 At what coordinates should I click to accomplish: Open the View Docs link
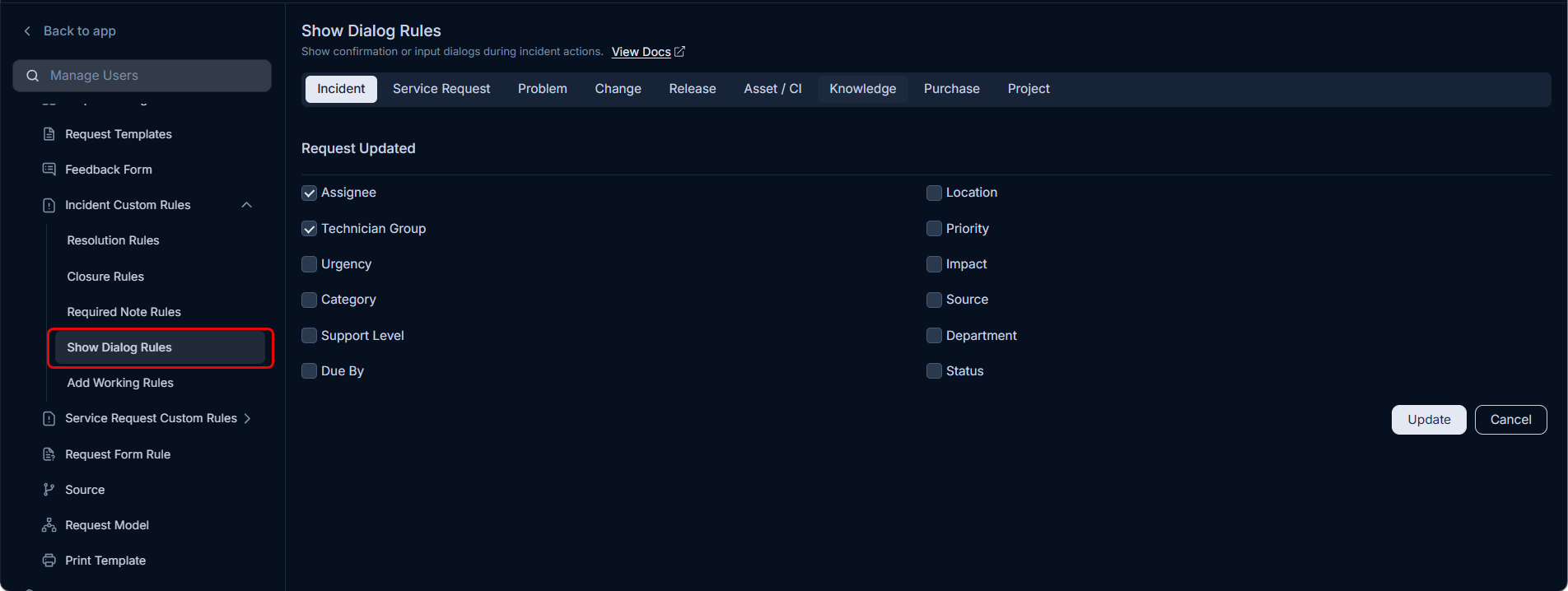[641, 52]
